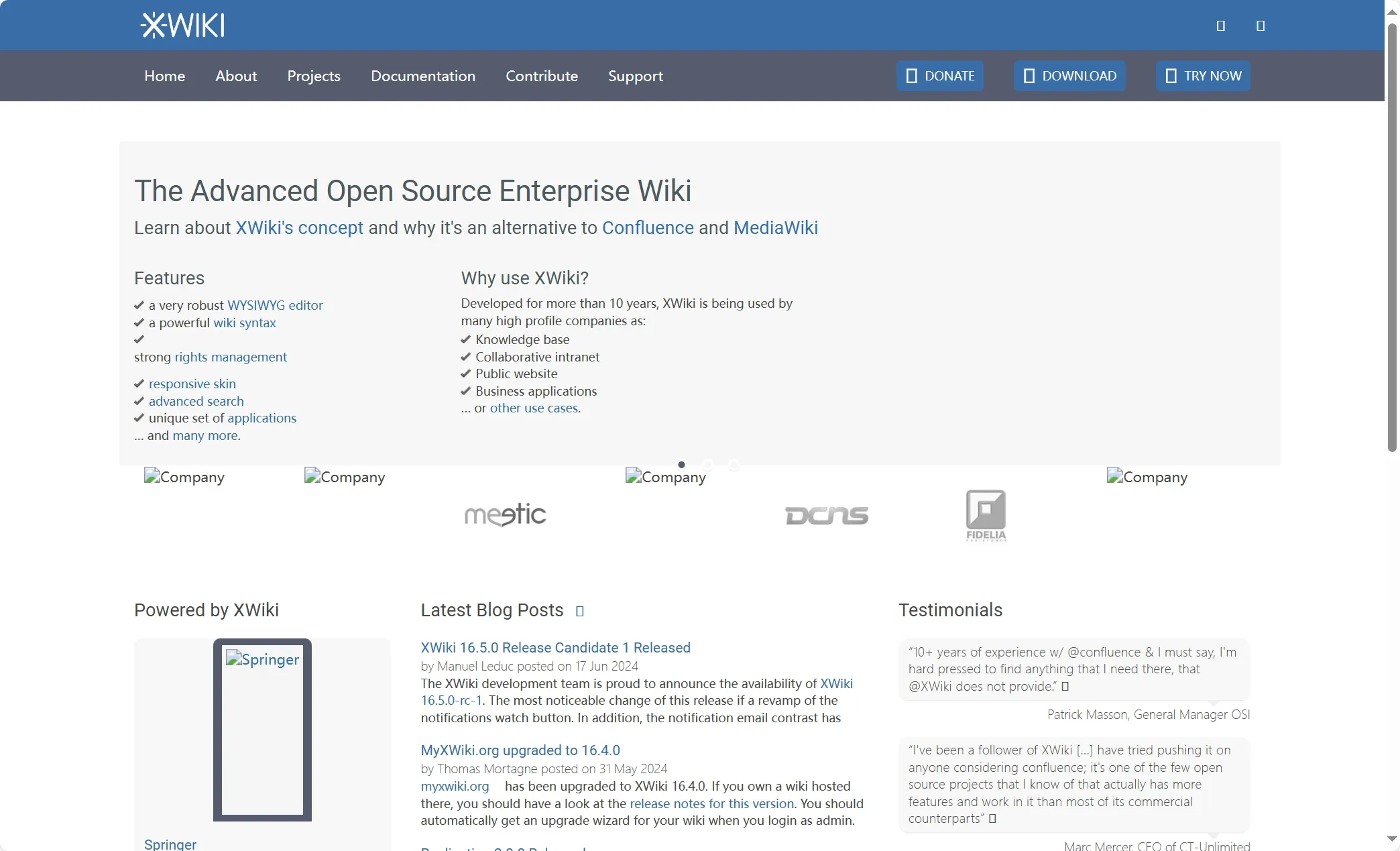This screenshot has width=1400, height=851.
Task: Click the DCNS company logo
Action: click(826, 515)
